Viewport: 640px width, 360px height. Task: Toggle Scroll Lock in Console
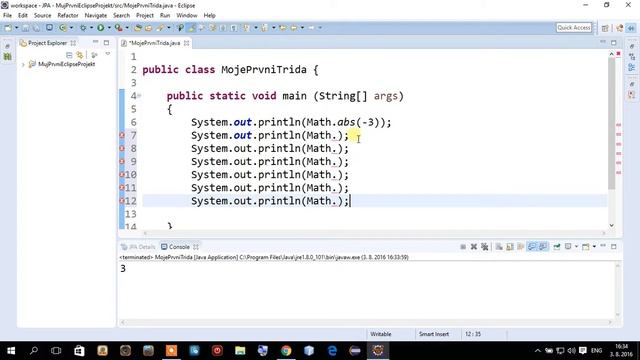pos(510,247)
